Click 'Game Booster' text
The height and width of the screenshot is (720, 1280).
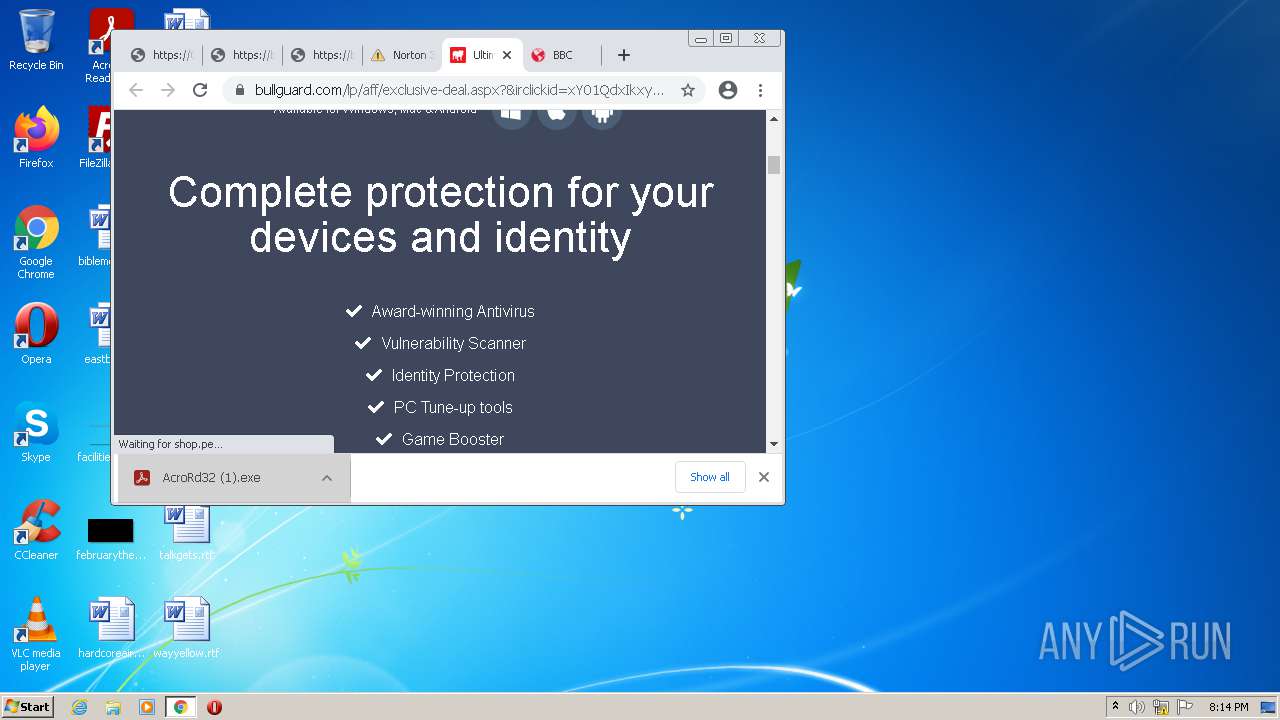click(453, 439)
